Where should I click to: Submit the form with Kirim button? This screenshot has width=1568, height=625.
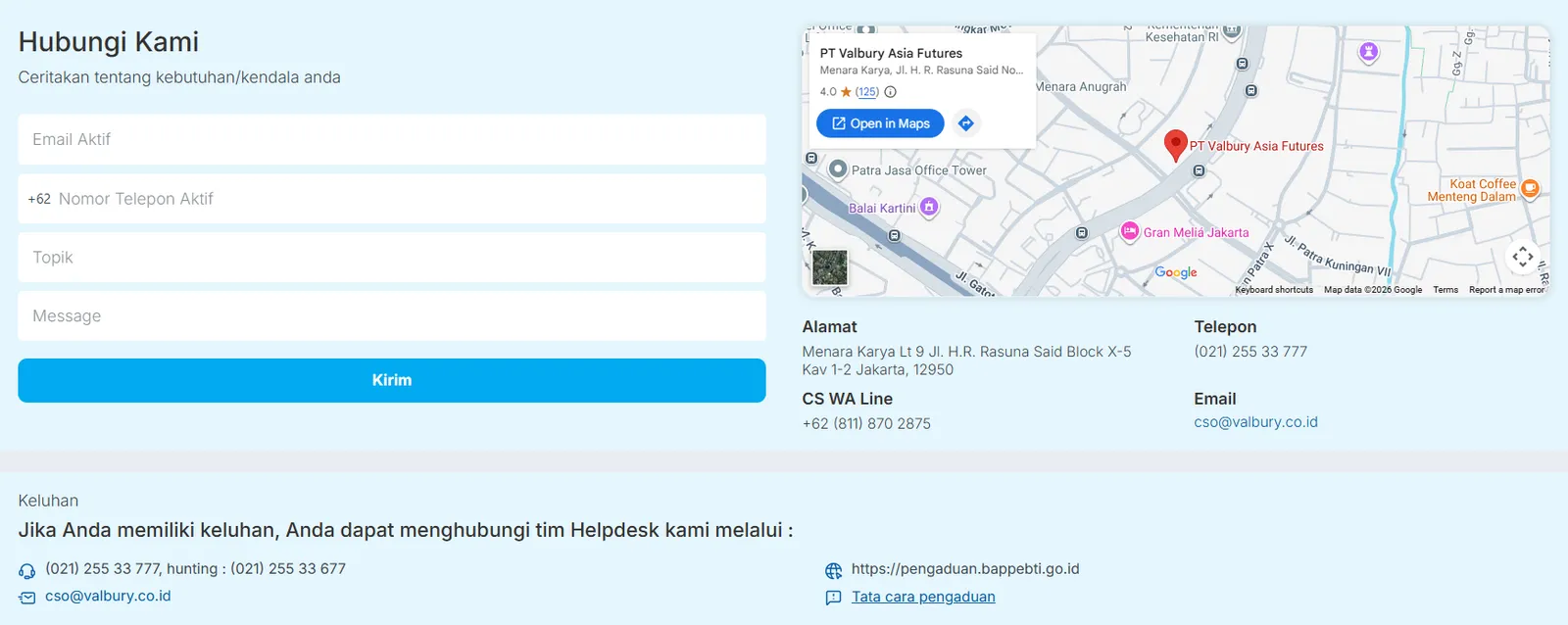(x=392, y=380)
